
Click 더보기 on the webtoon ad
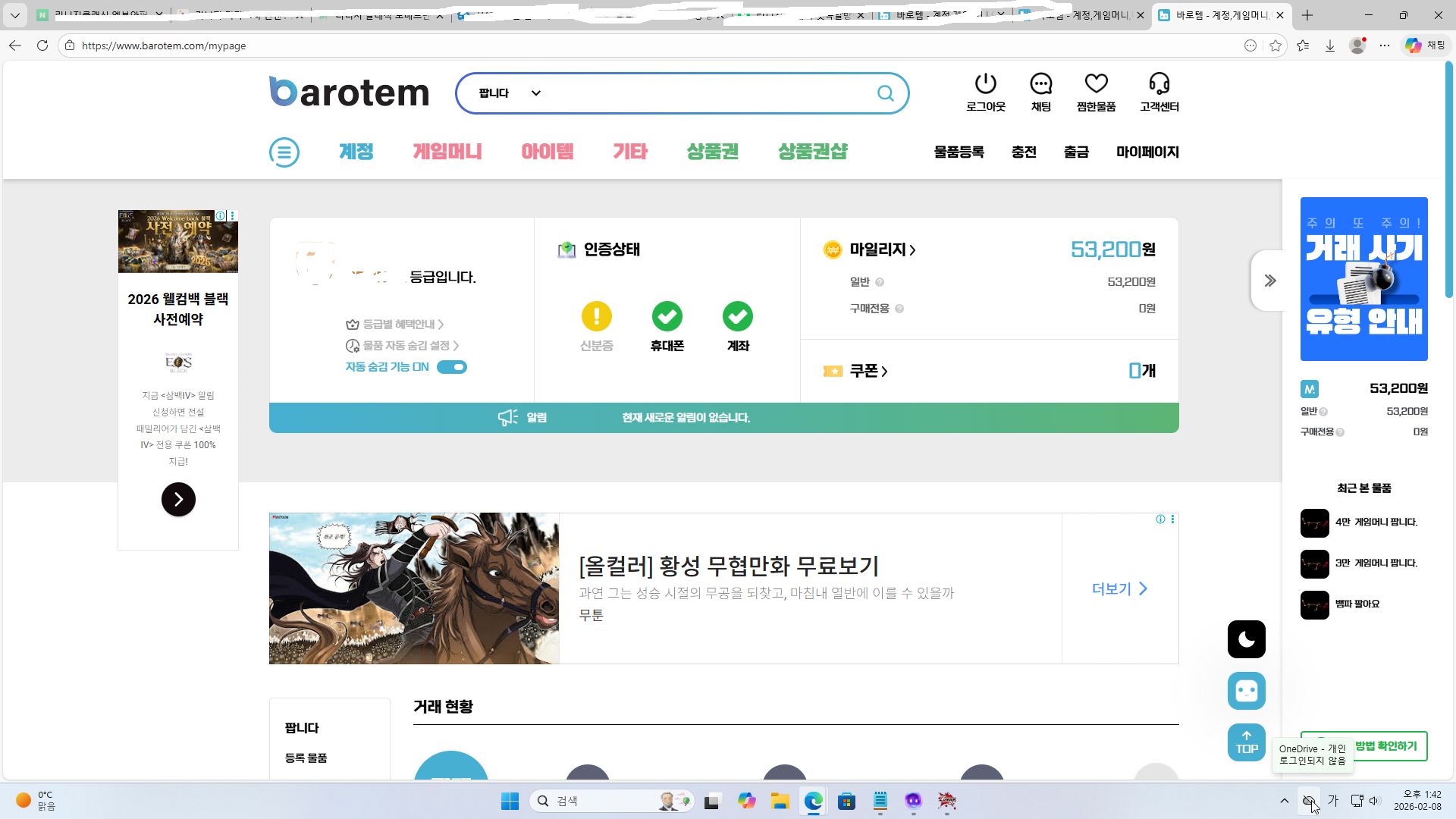(x=1120, y=588)
